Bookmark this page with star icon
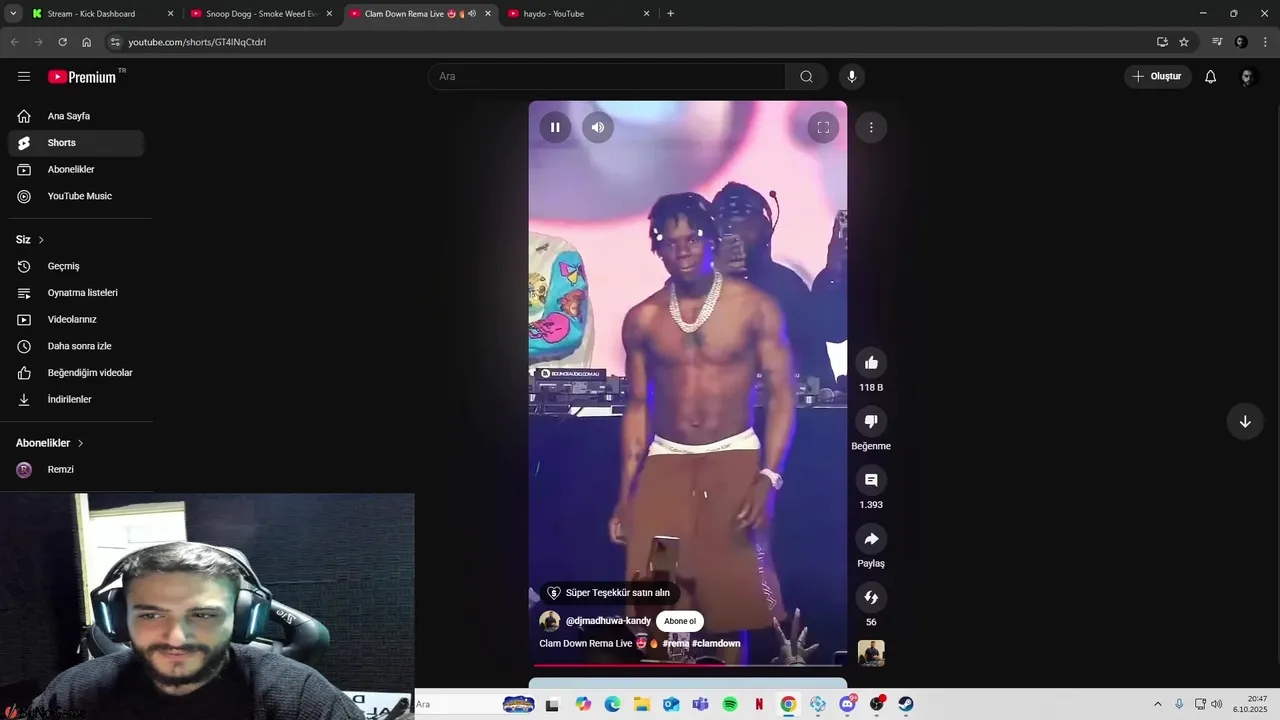The width and height of the screenshot is (1280, 720). [x=1184, y=42]
